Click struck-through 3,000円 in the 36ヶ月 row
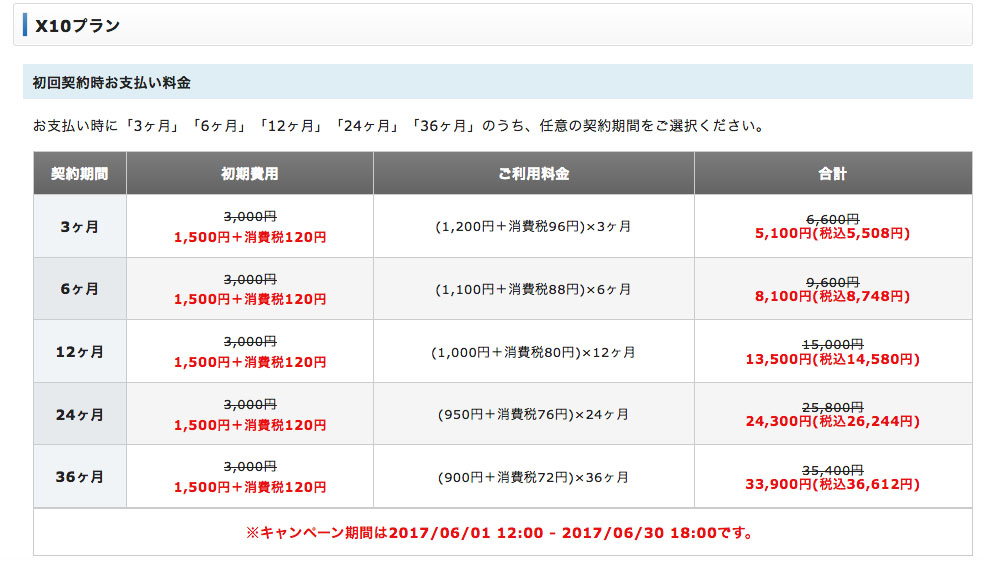Image resolution: width=987 pixels, height=561 pixels. pyautogui.click(x=250, y=467)
